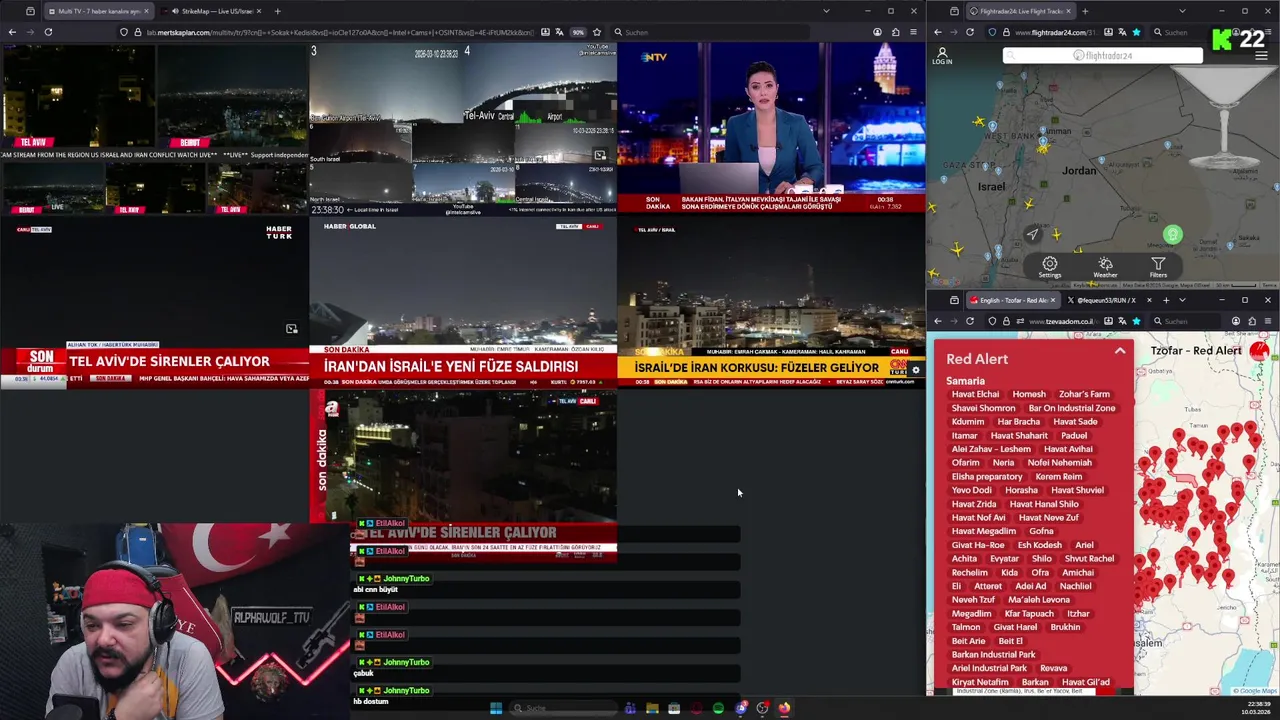Click the taskbar Suche search box
This screenshot has height=720, width=1280.
click(x=563, y=708)
